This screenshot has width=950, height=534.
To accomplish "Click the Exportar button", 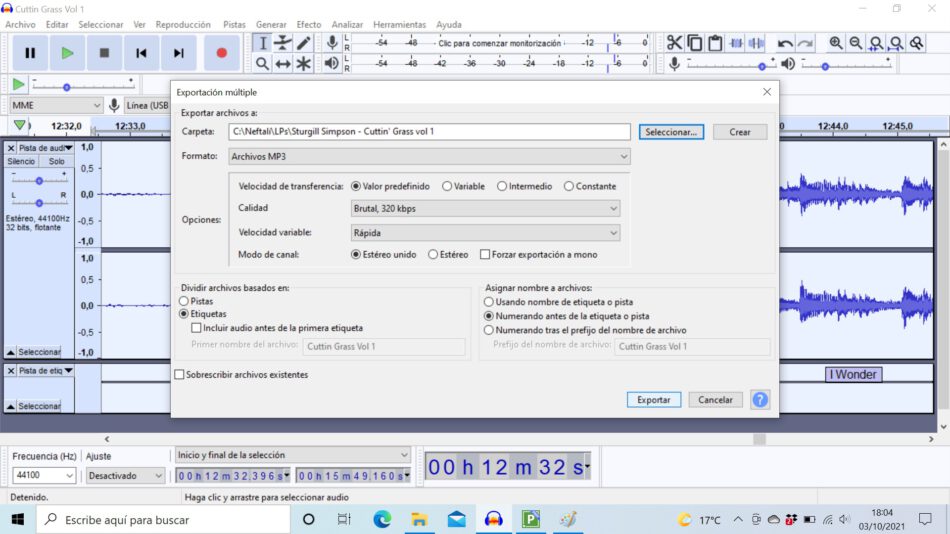I will [653, 399].
